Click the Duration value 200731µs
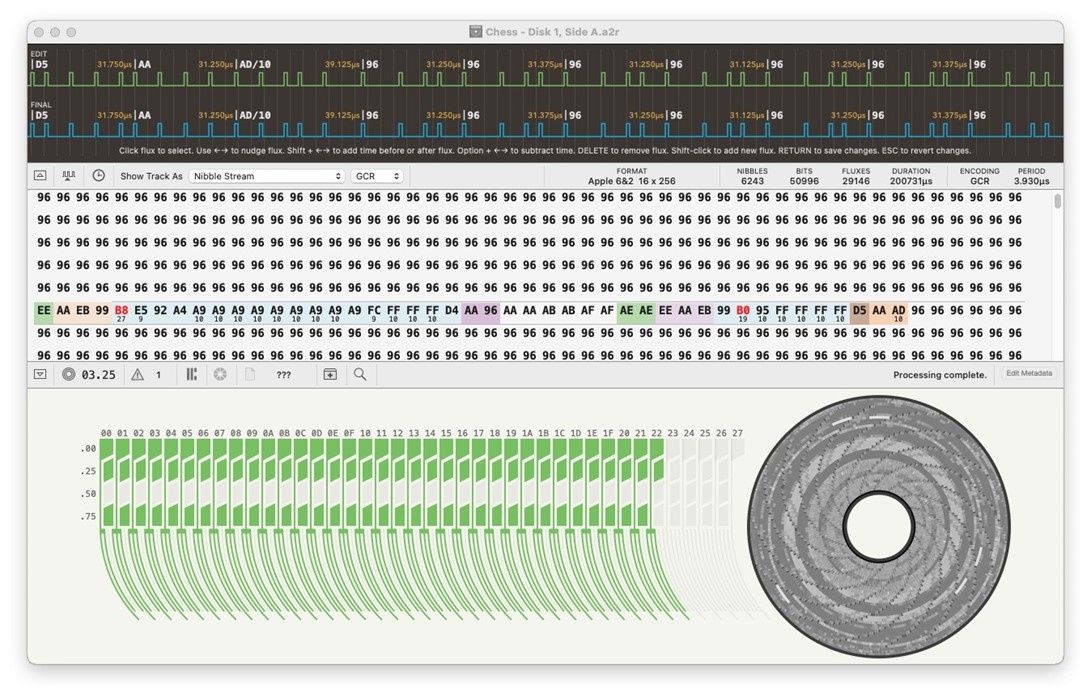 click(x=911, y=181)
